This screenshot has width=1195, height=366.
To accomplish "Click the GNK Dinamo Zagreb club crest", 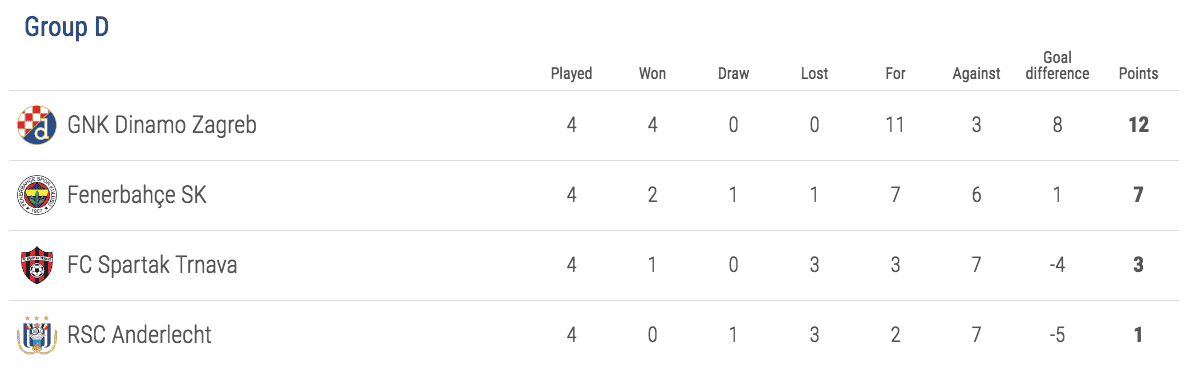I will (37, 125).
